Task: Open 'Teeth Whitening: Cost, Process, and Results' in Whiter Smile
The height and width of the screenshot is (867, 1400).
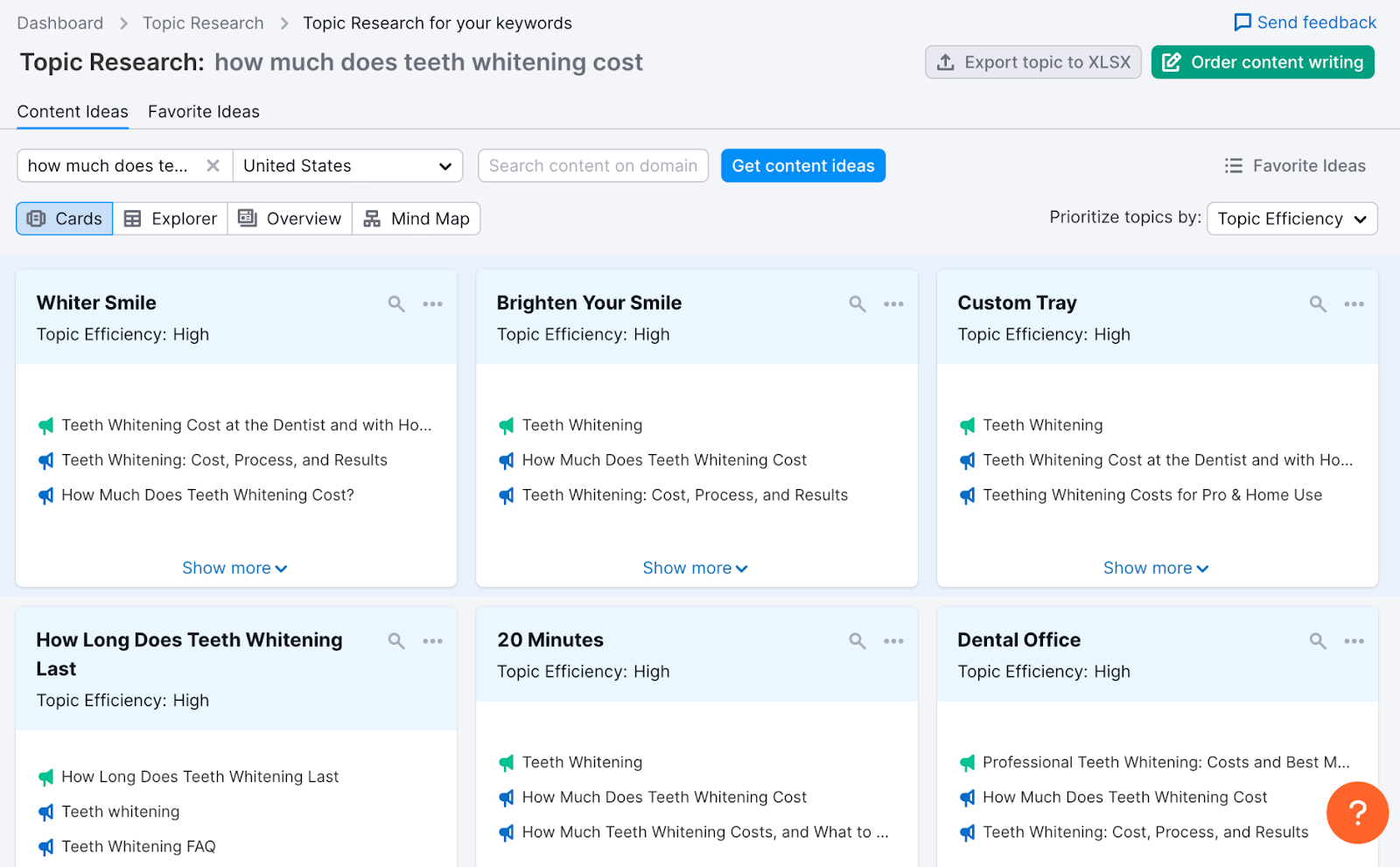Action: pyautogui.click(x=224, y=460)
